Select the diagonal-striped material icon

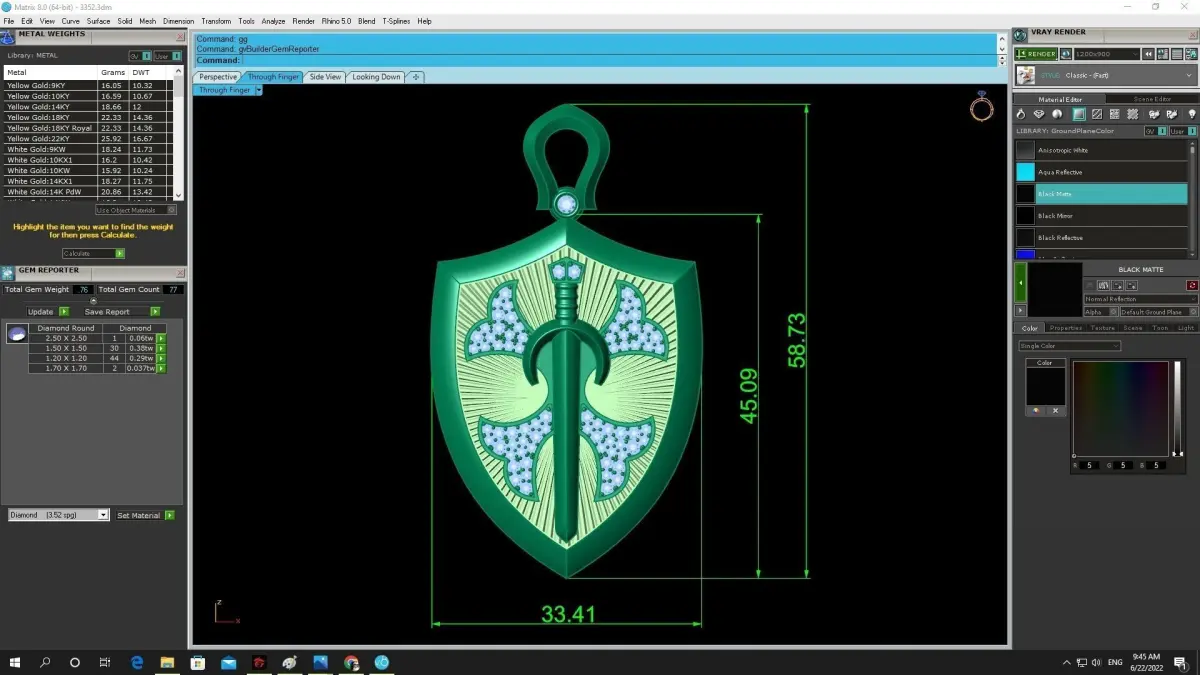pyautogui.click(x=1097, y=115)
